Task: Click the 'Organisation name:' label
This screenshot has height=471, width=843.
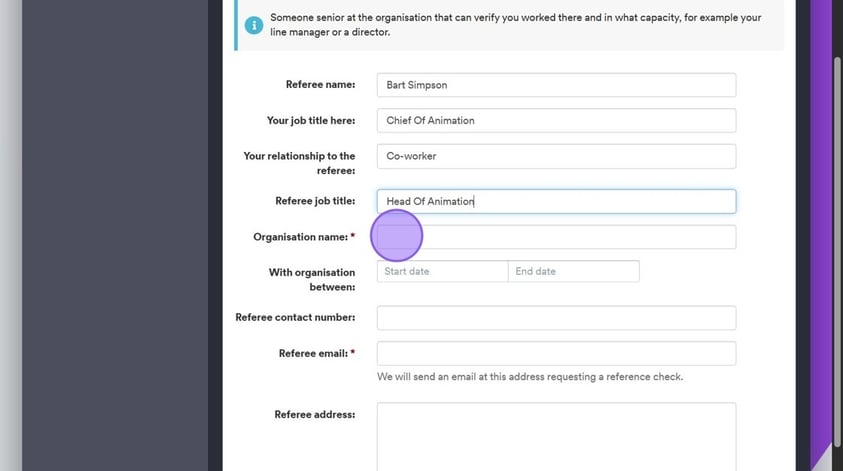Action: coord(300,237)
